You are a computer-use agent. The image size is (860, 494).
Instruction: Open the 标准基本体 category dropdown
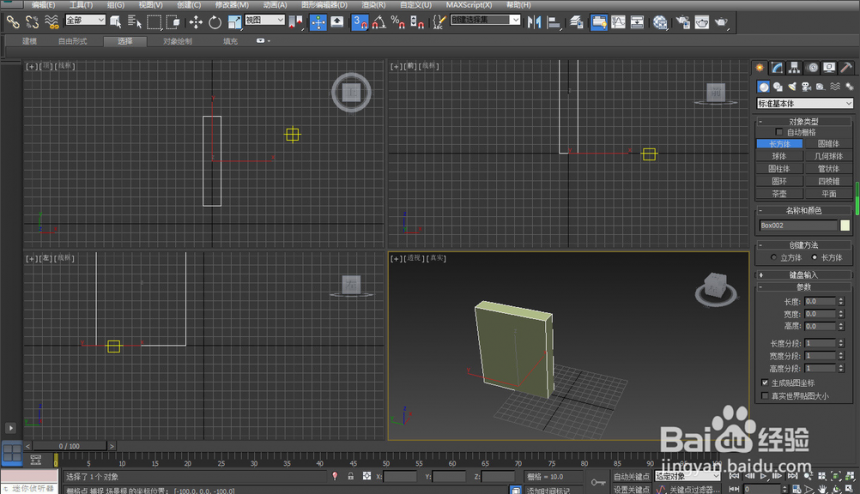pos(805,103)
